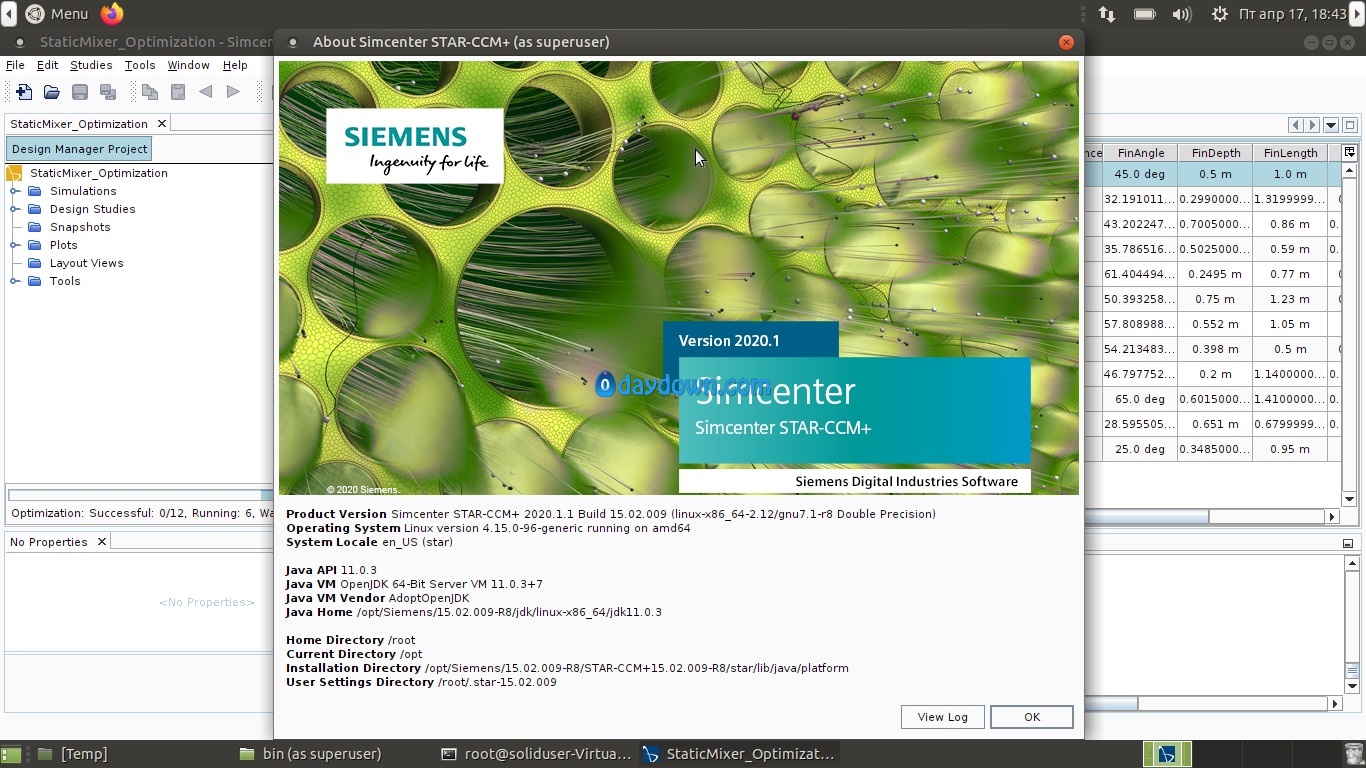Expand the Tools tree node
This screenshot has height=768, width=1366.
tap(15, 281)
